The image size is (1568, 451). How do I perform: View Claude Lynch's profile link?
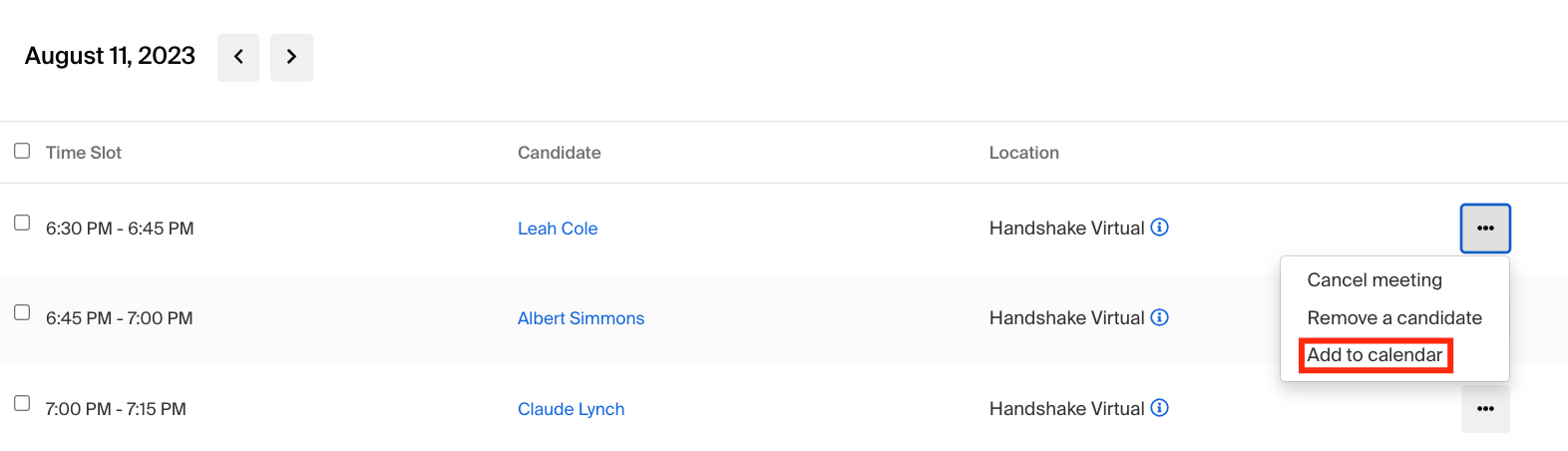point(571,409)
